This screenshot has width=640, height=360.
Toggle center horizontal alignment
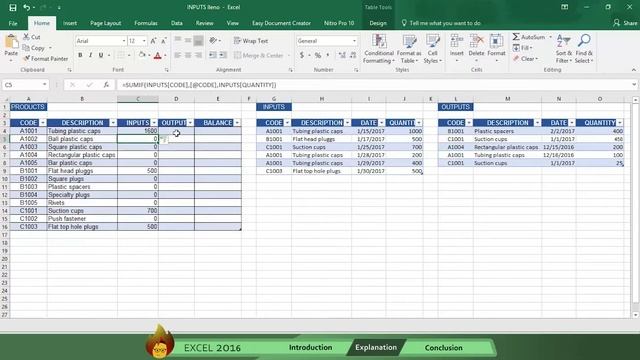188,55
